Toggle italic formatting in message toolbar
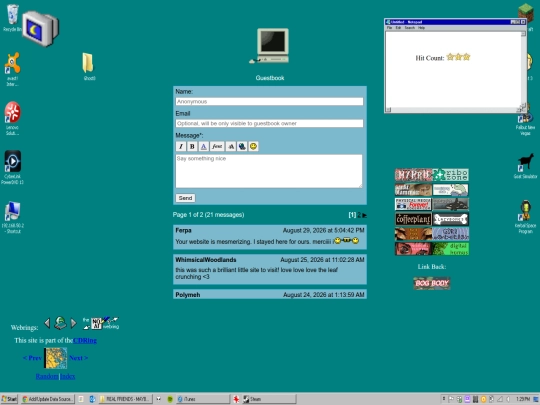This screenshot has height=405, width=540. pyautogui.click(x=181, y=146)
